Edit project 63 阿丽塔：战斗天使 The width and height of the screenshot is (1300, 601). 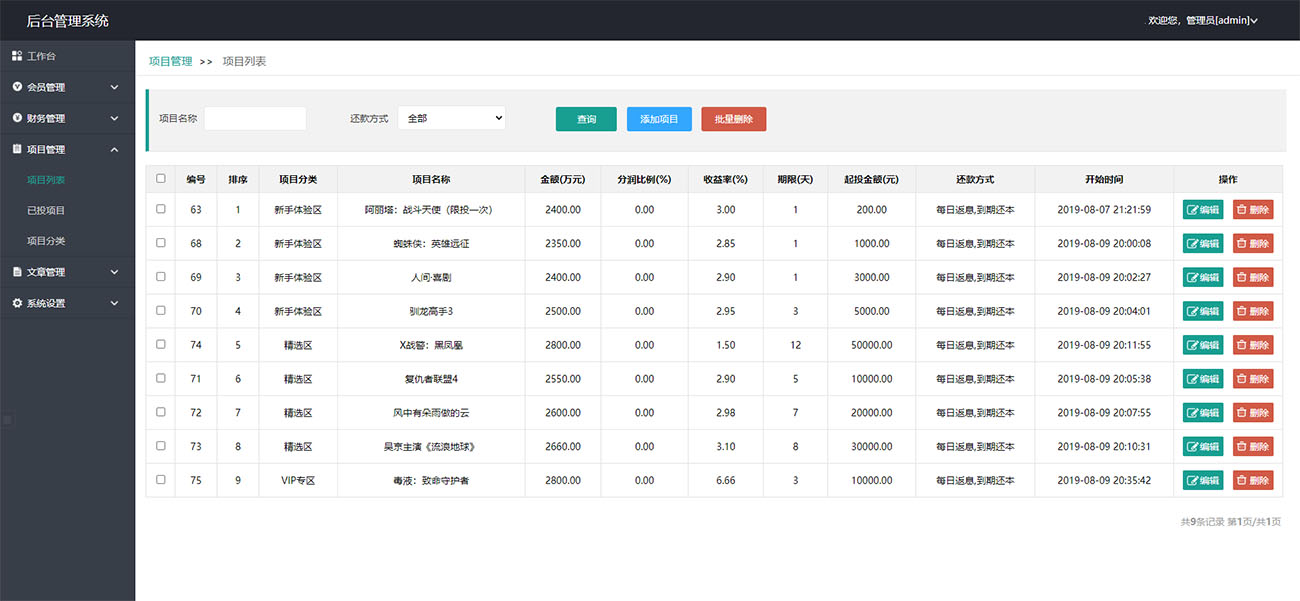(x=1203, y=210)
